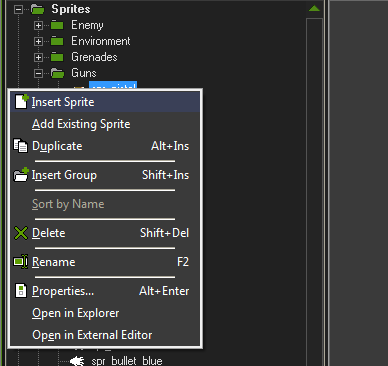The image size is (388, 366).
Task: Expand the Enemy group
Action: tap(38, 25)
